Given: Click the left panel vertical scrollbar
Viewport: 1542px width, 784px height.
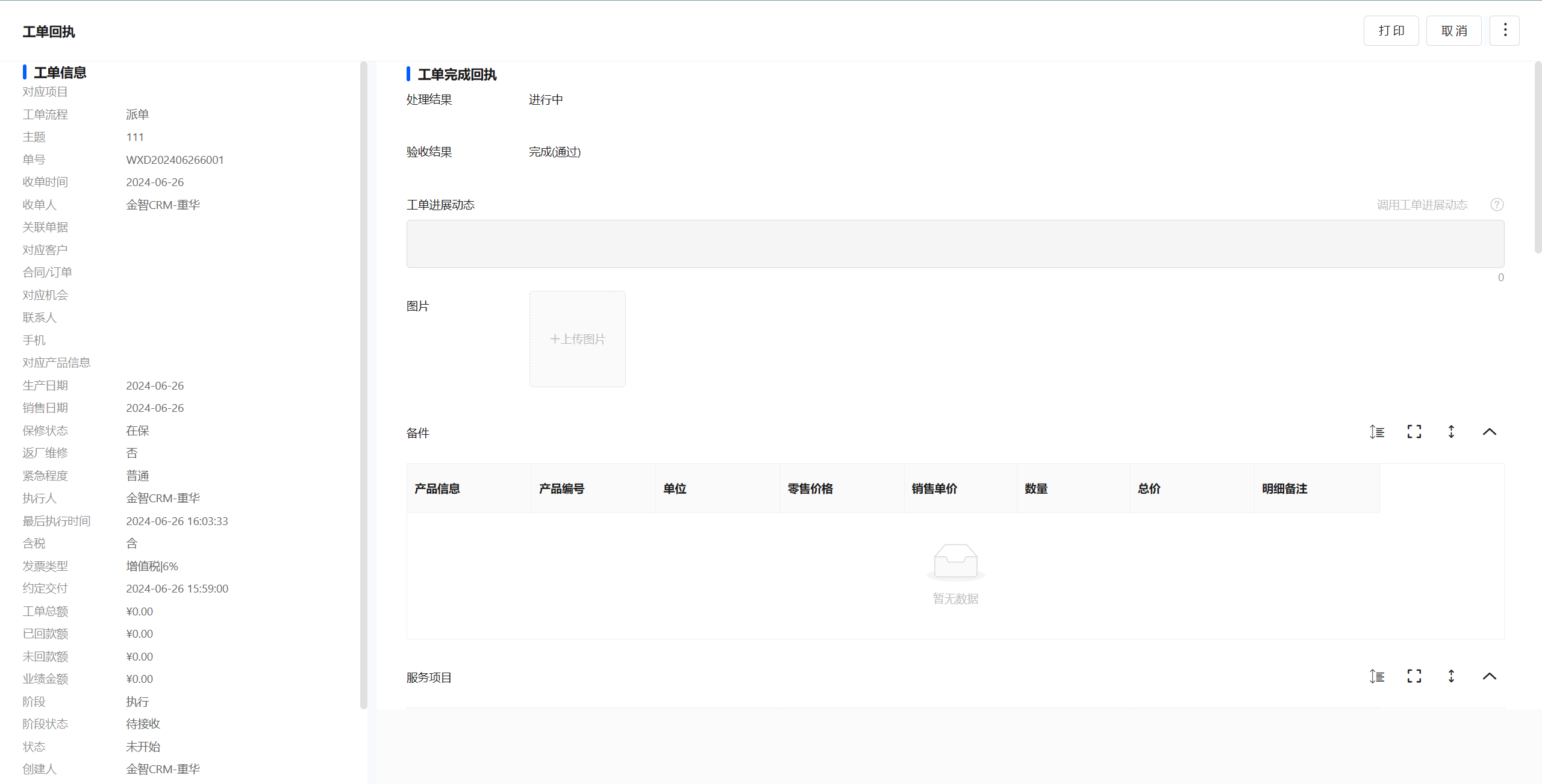Looking at the screenshot, I should pyautogui.click(x=363, y=385).
